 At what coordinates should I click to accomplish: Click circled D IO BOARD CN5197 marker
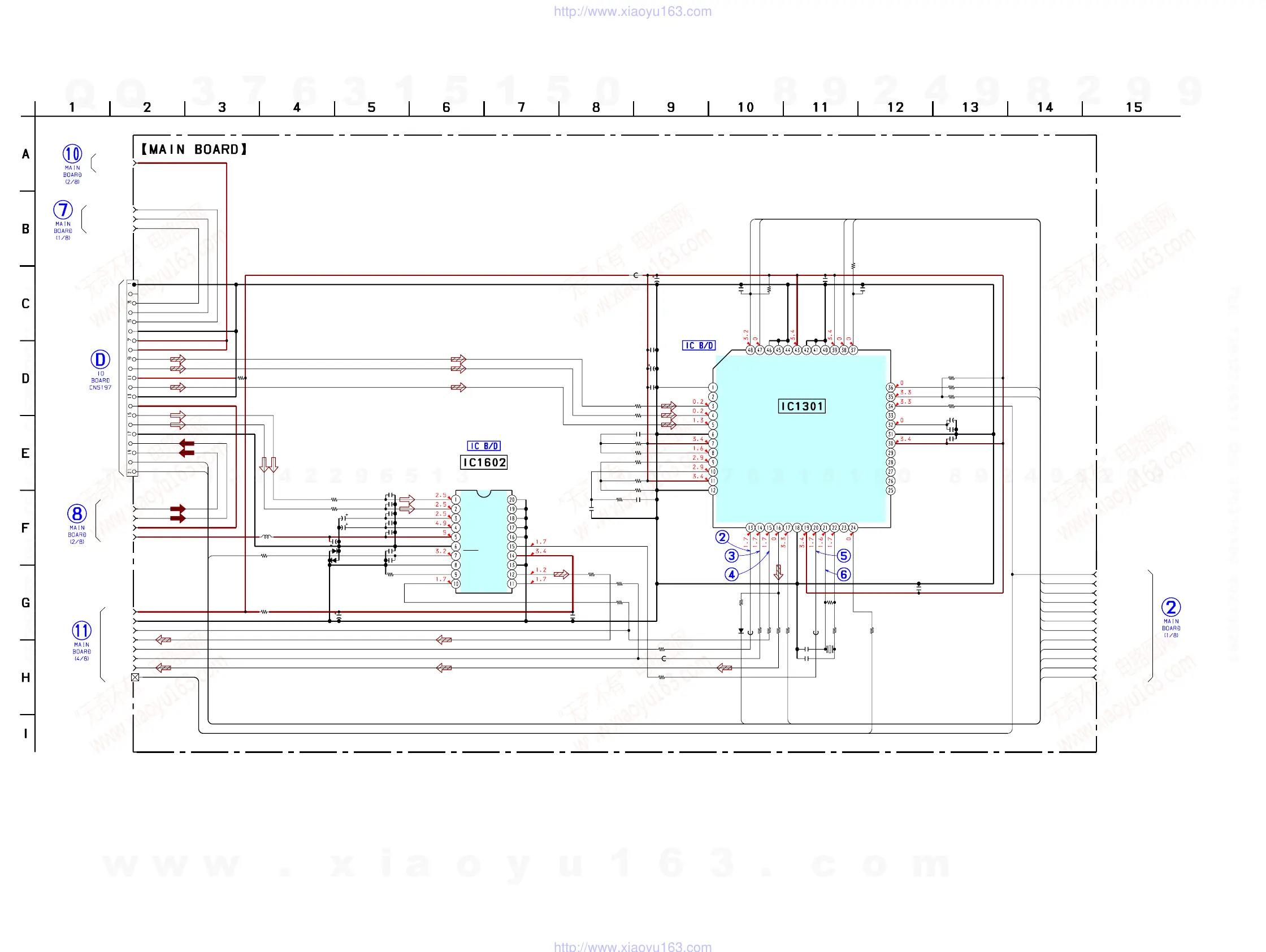(x=100, y=360)
